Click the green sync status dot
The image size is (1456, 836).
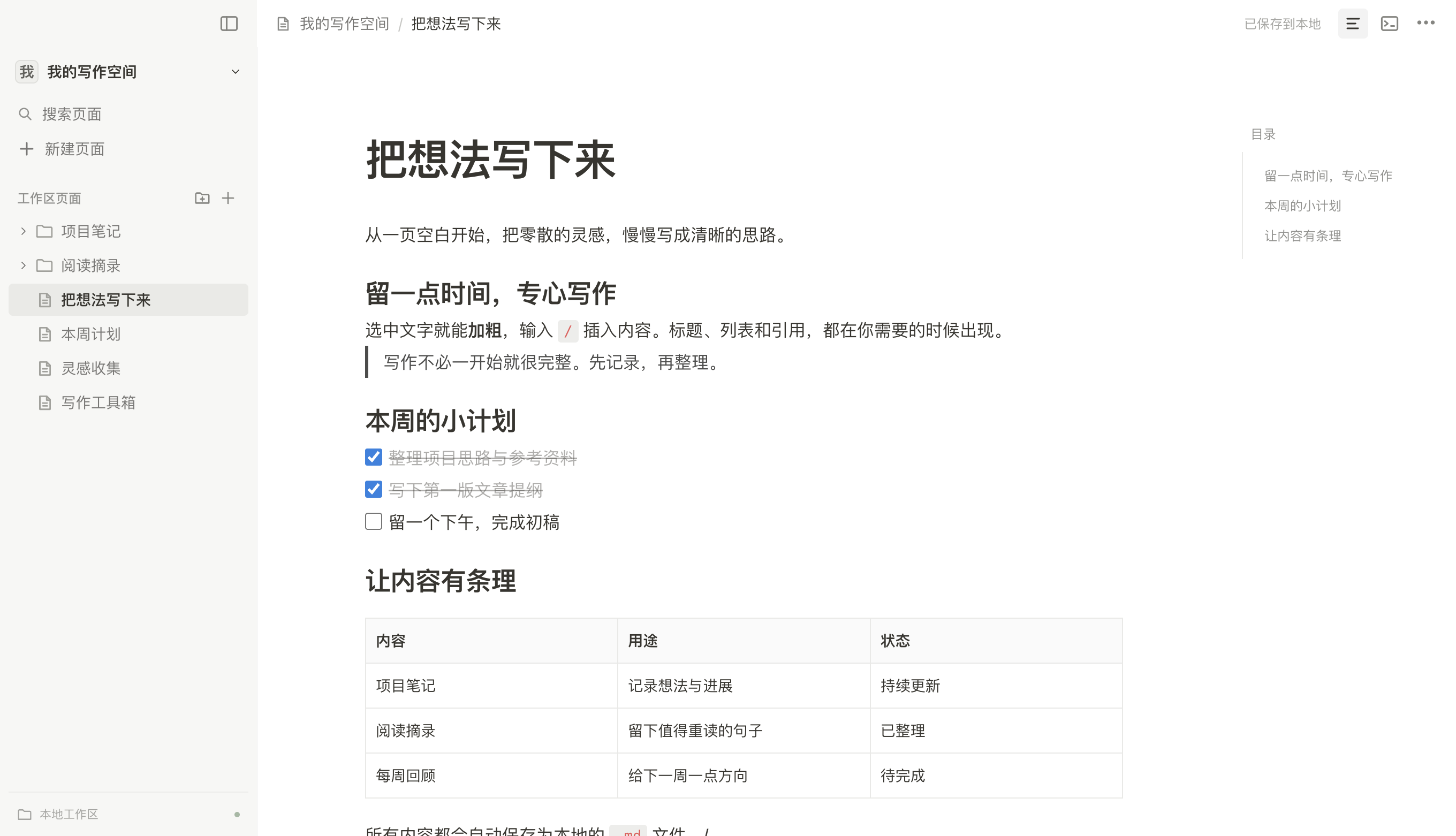pos(237,814)
